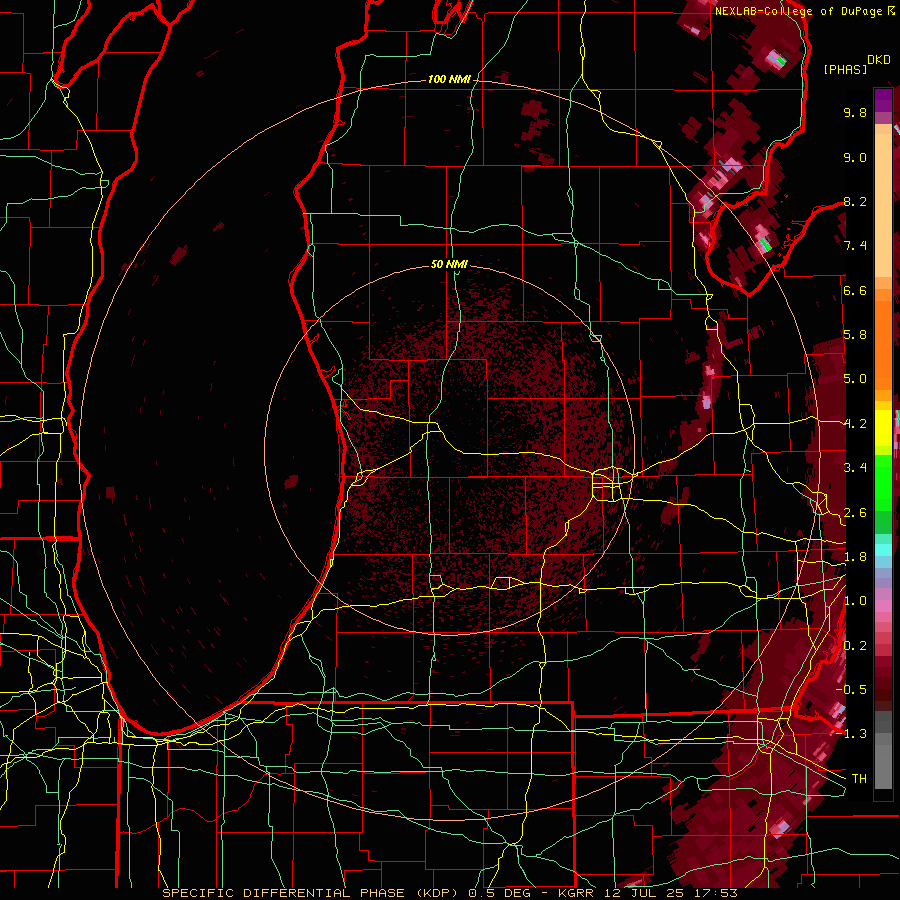Click the 0.2 scale value

(x=855, y=646)
